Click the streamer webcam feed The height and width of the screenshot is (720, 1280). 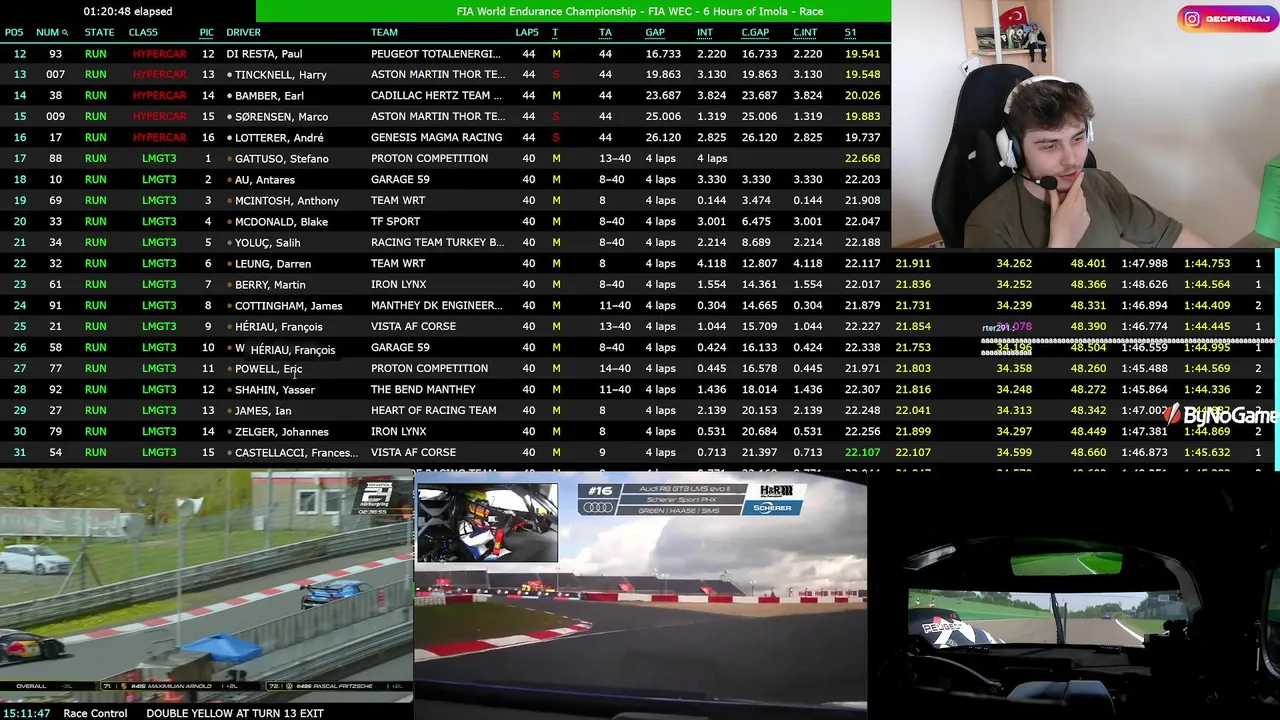tap(1085, 124)
